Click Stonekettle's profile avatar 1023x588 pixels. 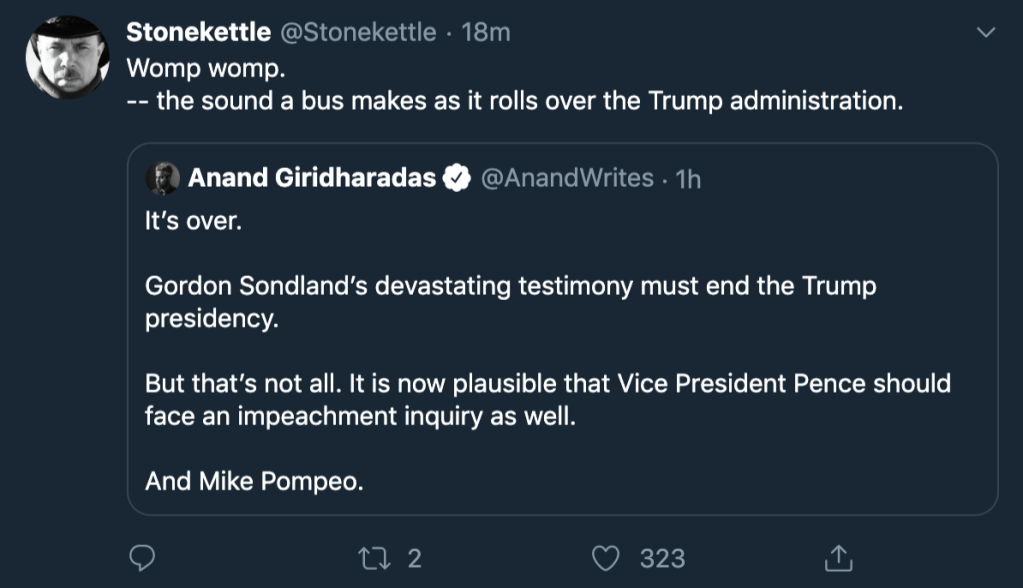point(67,58)
